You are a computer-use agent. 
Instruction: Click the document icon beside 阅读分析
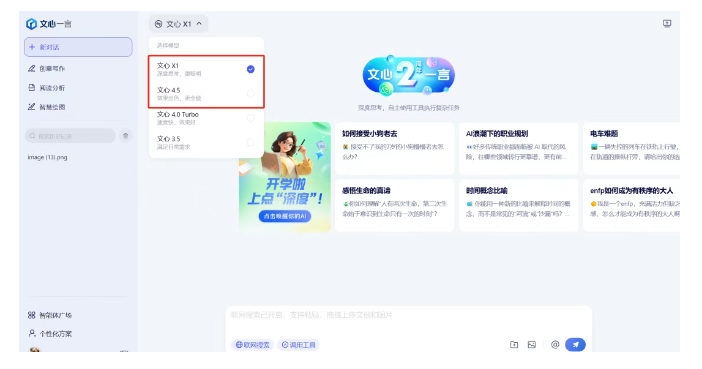coord(31,87)
